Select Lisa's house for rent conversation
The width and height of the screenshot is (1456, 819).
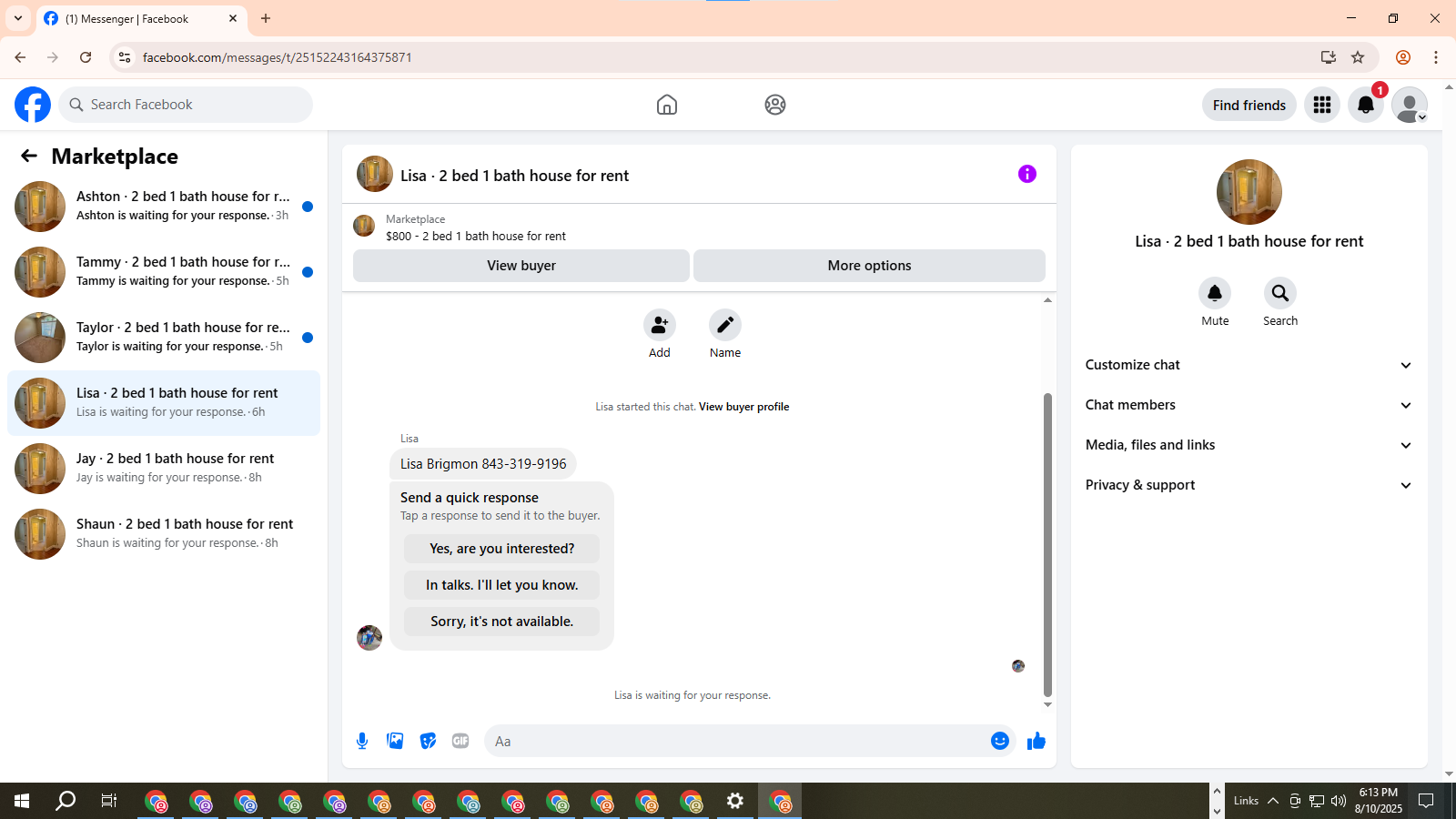click(164, 403)
